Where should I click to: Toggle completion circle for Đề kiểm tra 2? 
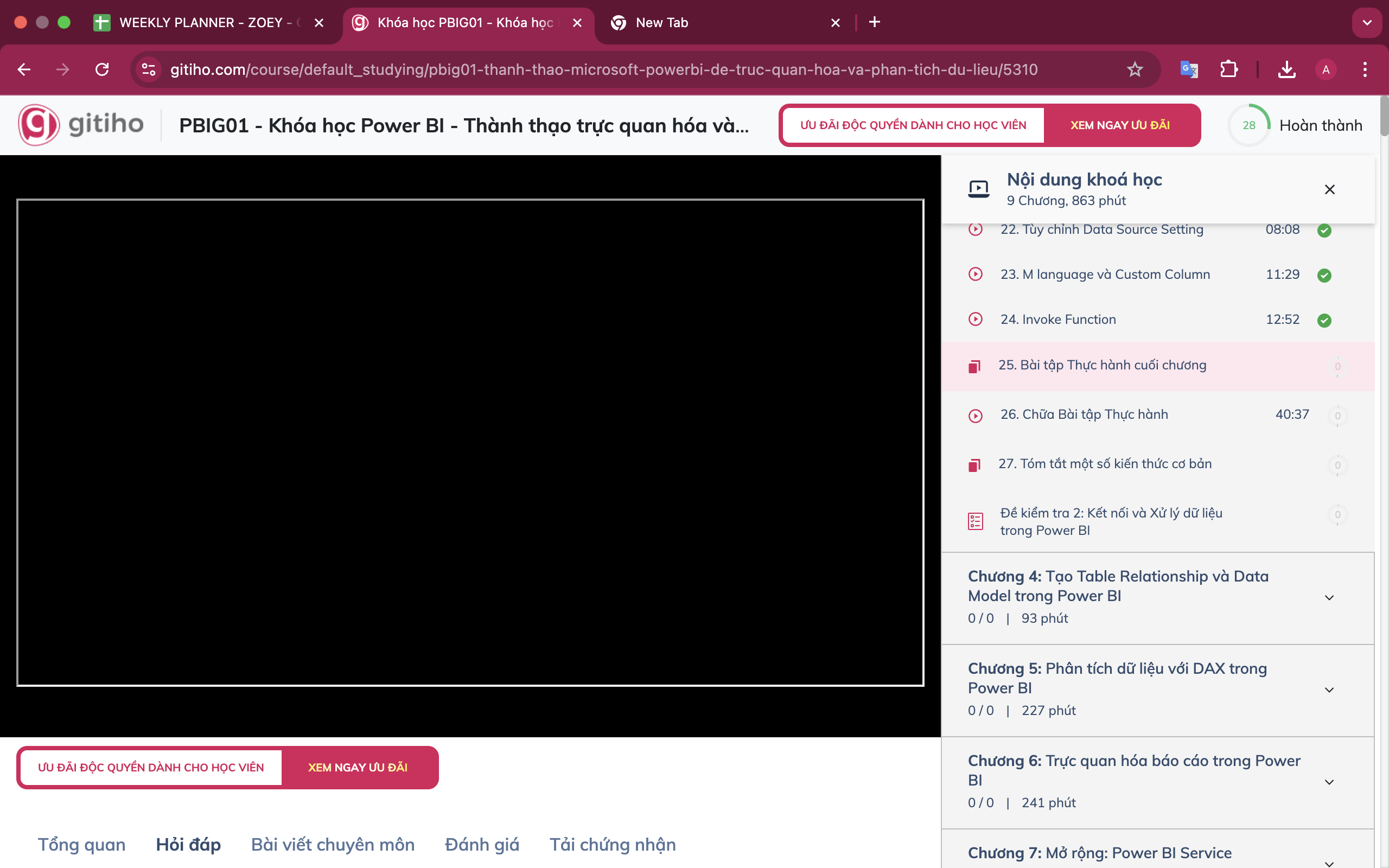click(x=1337, y=514)
